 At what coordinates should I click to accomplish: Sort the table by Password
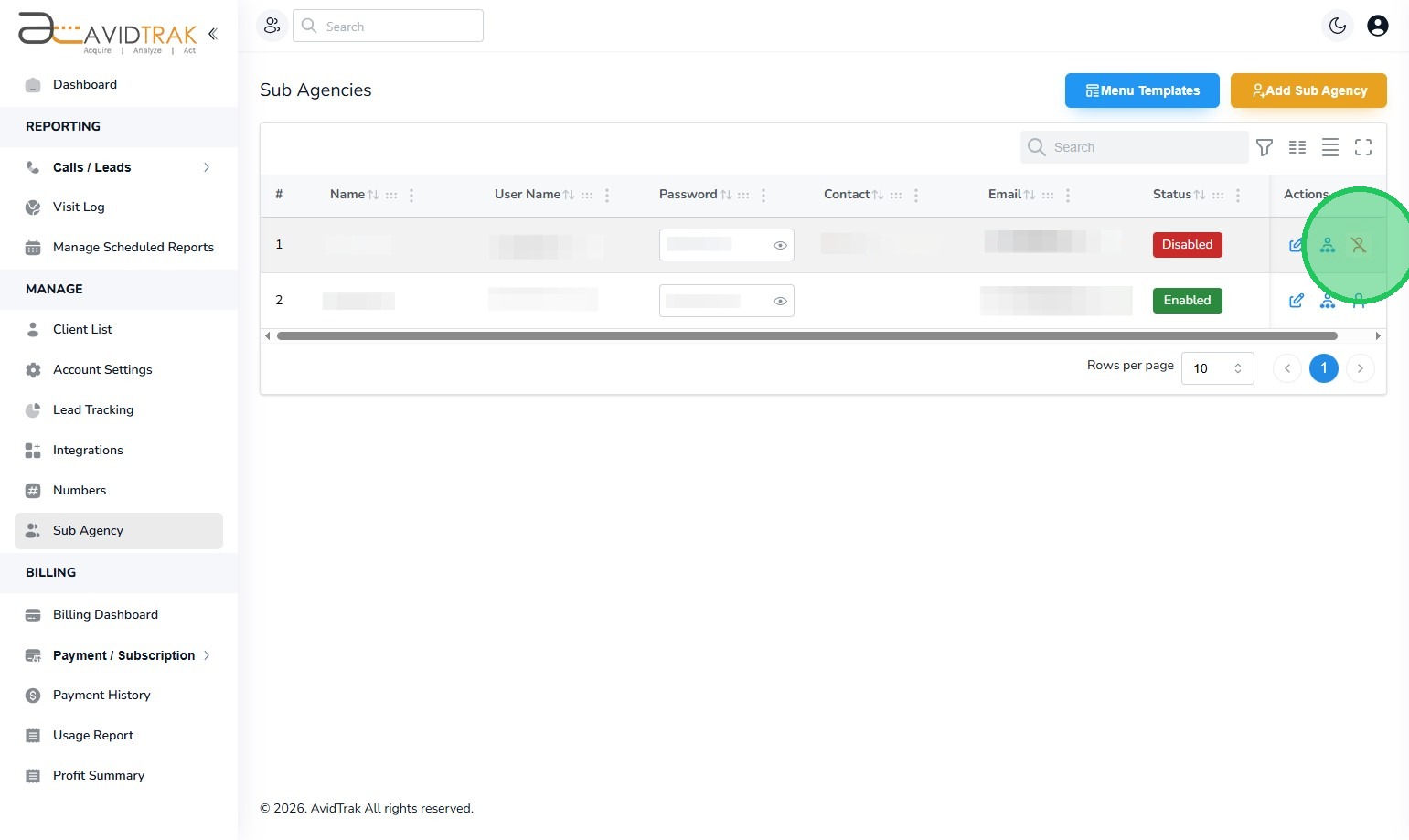tap(726, 195)
